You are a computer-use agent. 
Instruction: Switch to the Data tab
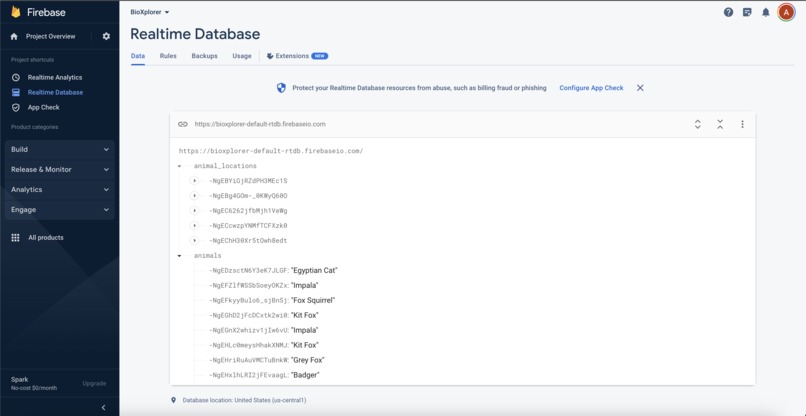[x=138, y=56]
